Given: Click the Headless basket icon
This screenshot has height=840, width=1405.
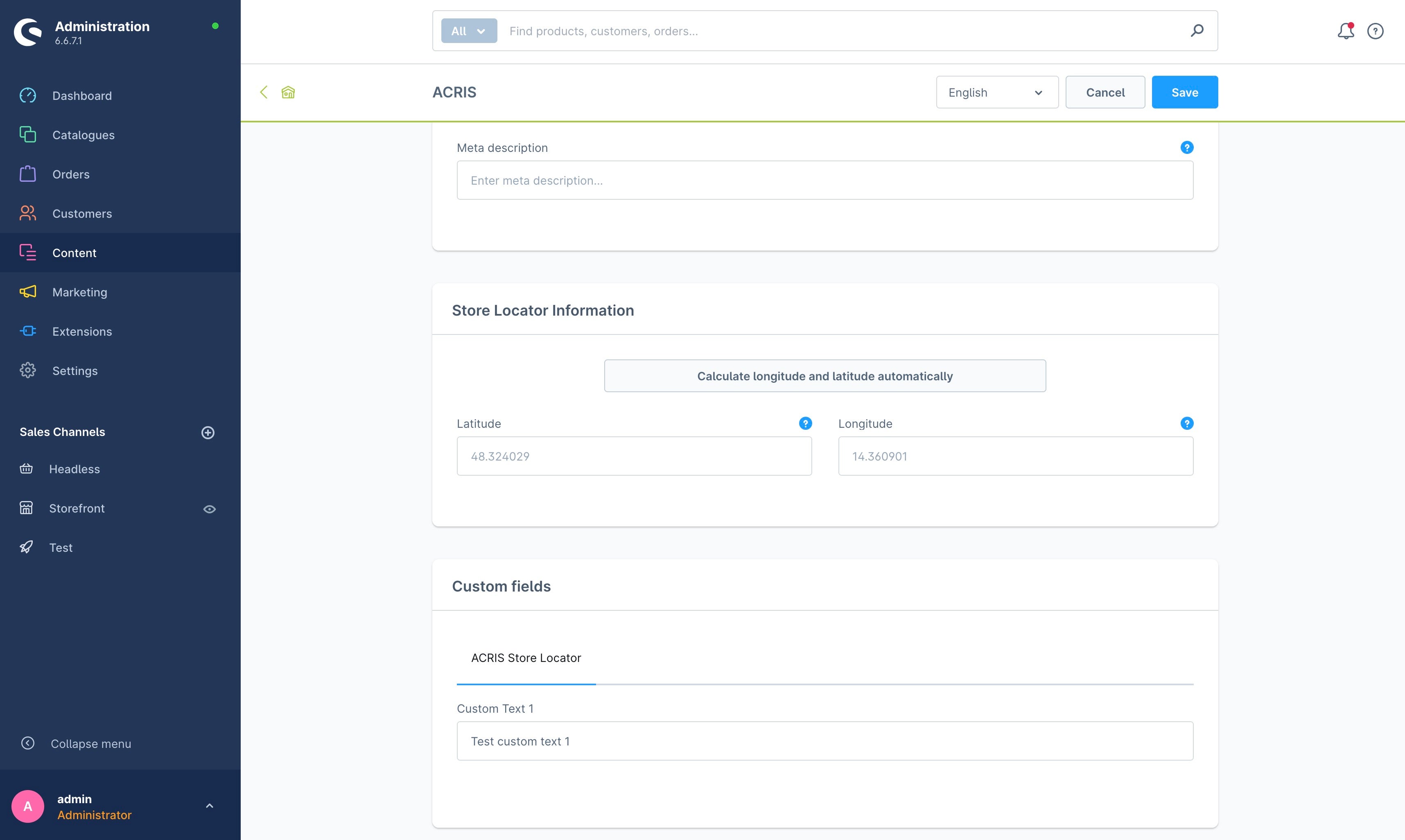Looking at the screenshot, I should [x=26, y=469].
